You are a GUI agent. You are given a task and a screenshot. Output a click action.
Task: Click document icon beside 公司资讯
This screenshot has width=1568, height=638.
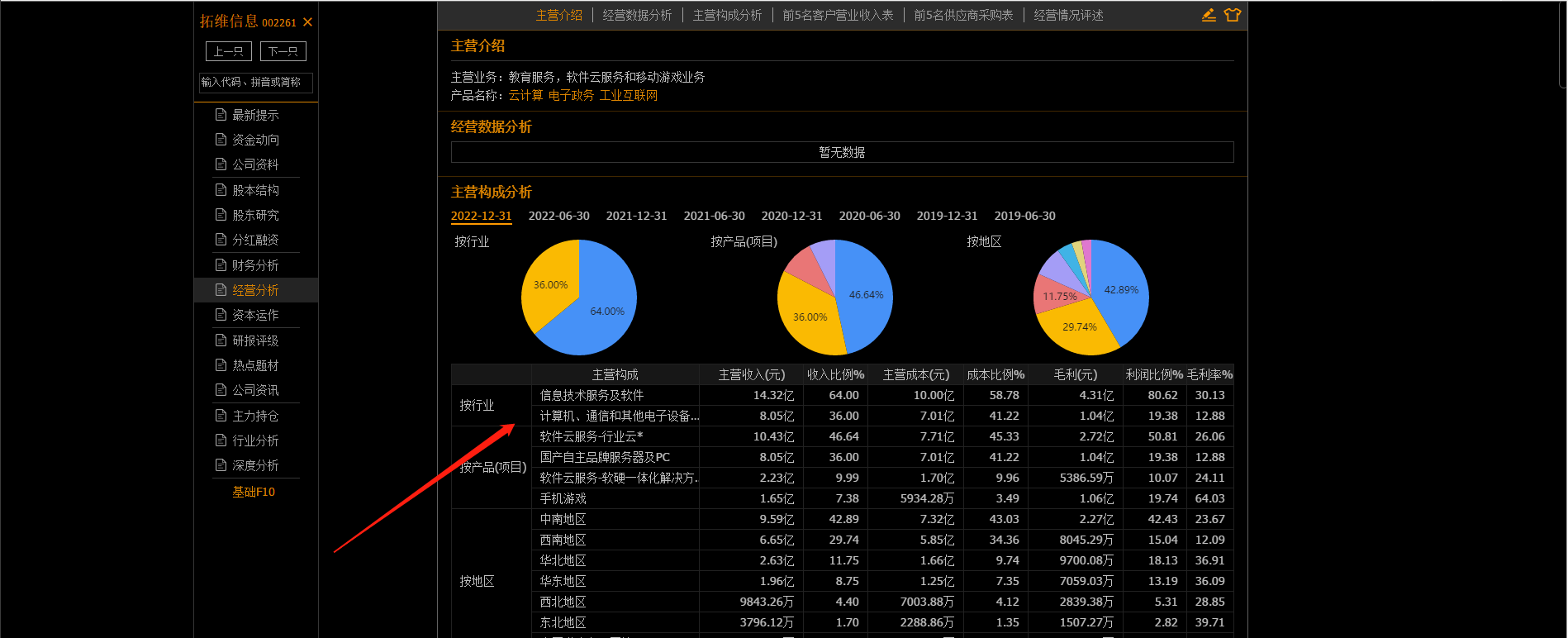[221, 389]
